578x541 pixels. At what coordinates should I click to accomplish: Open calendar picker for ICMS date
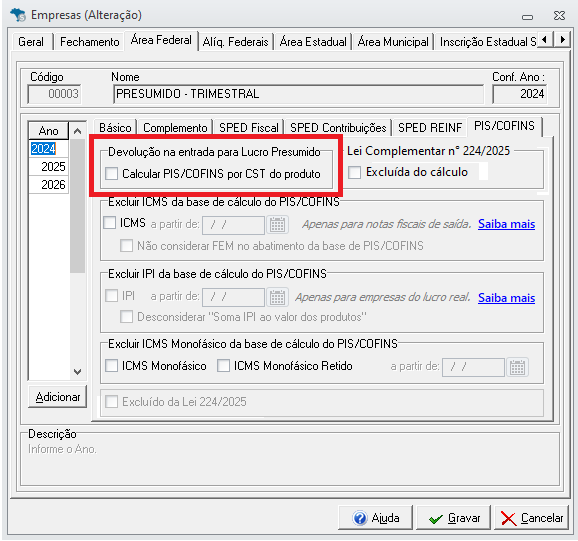tap(277, 224)
